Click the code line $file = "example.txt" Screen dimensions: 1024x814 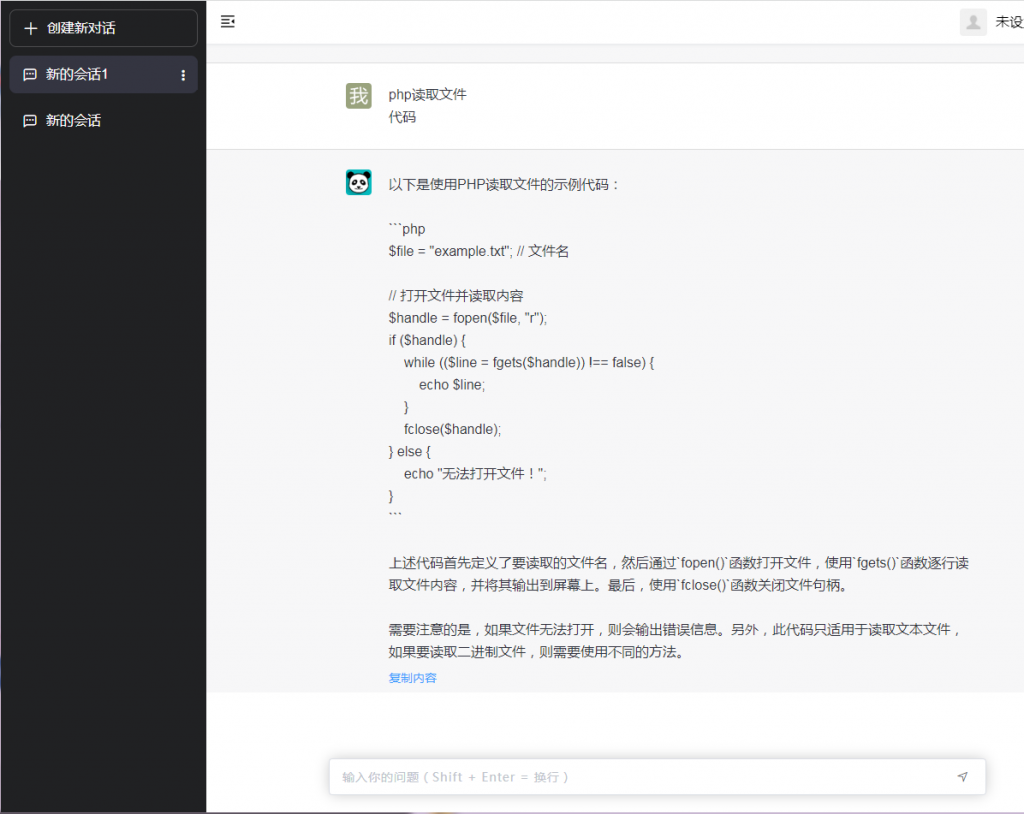coord(479,252)
